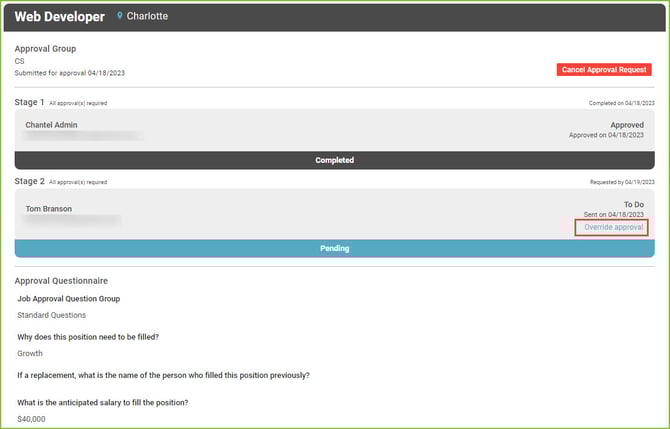This screenshot has width=670, height=429.
Task: Click the CS approval group name
Action: click(19, 61)
